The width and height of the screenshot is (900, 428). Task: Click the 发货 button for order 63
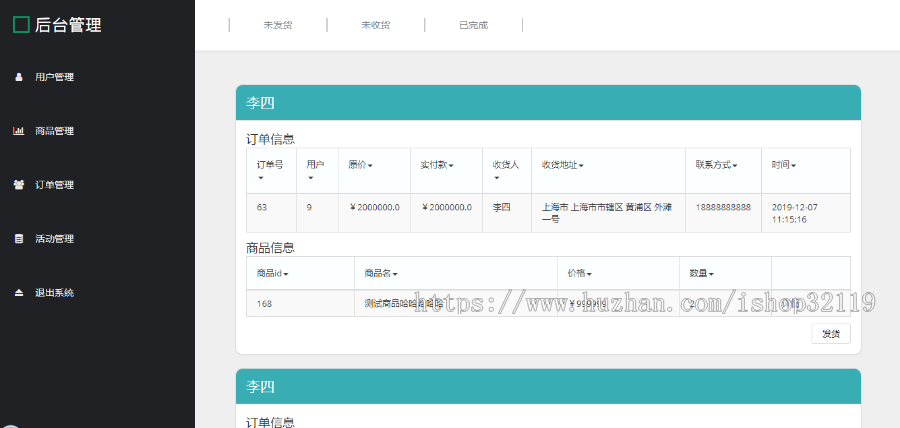tap(831, 334)
